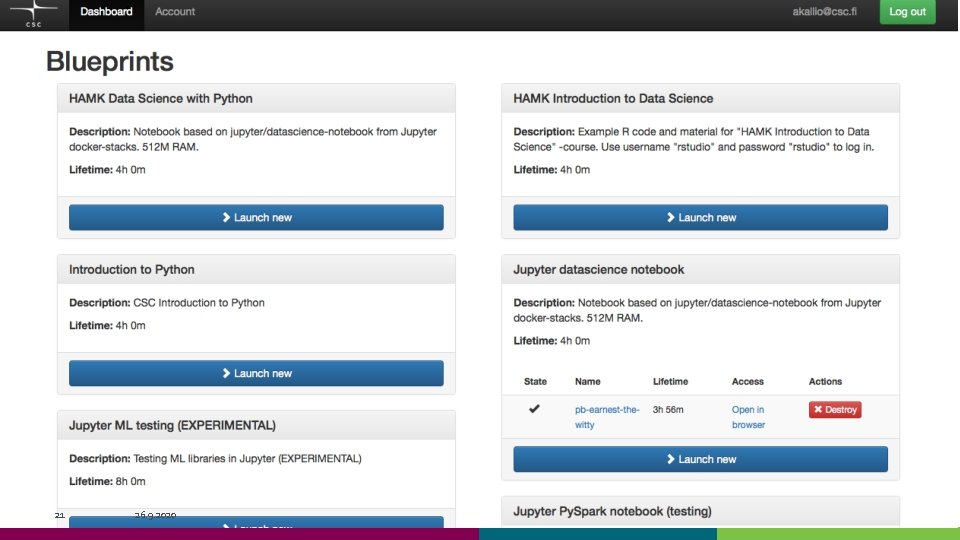Click the 3h 56m lifetime value
Screen dimensions: 960x540
coord(667,410)
